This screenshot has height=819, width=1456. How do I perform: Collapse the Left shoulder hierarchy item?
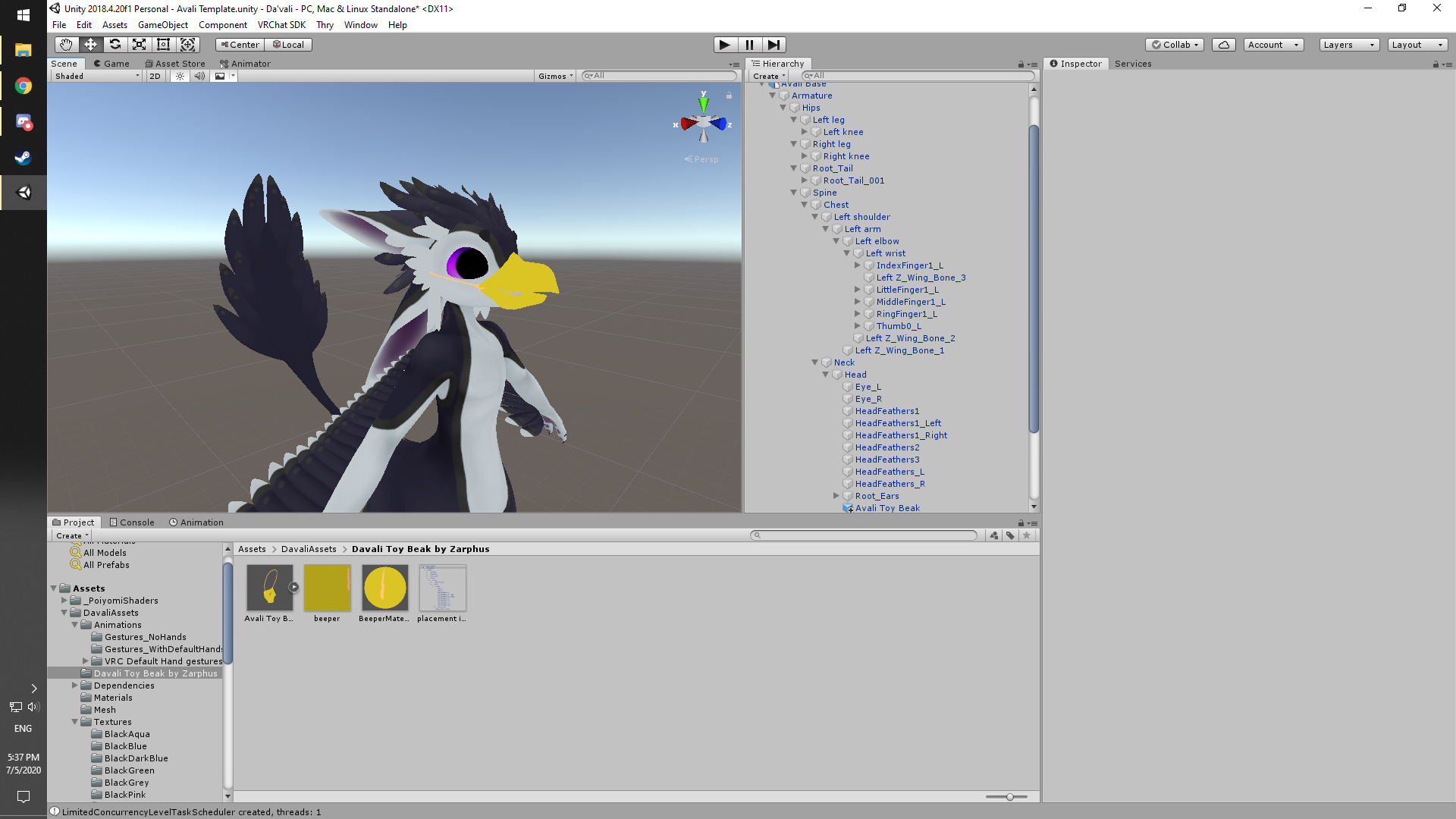815,217
